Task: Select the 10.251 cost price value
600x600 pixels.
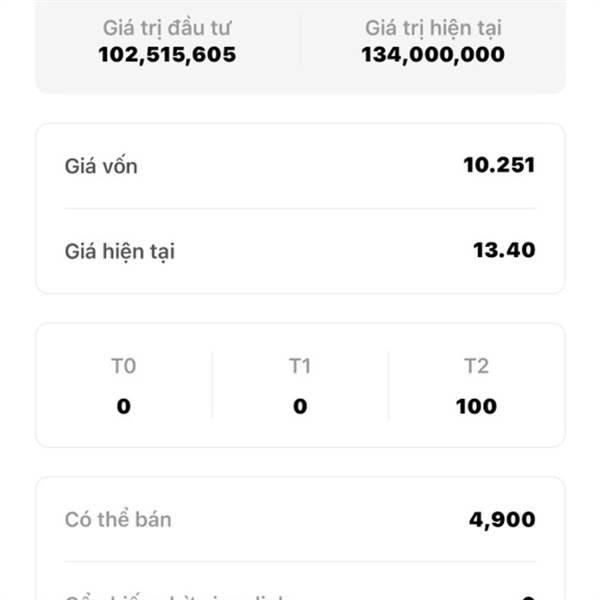Action: [x=499, y=165]
